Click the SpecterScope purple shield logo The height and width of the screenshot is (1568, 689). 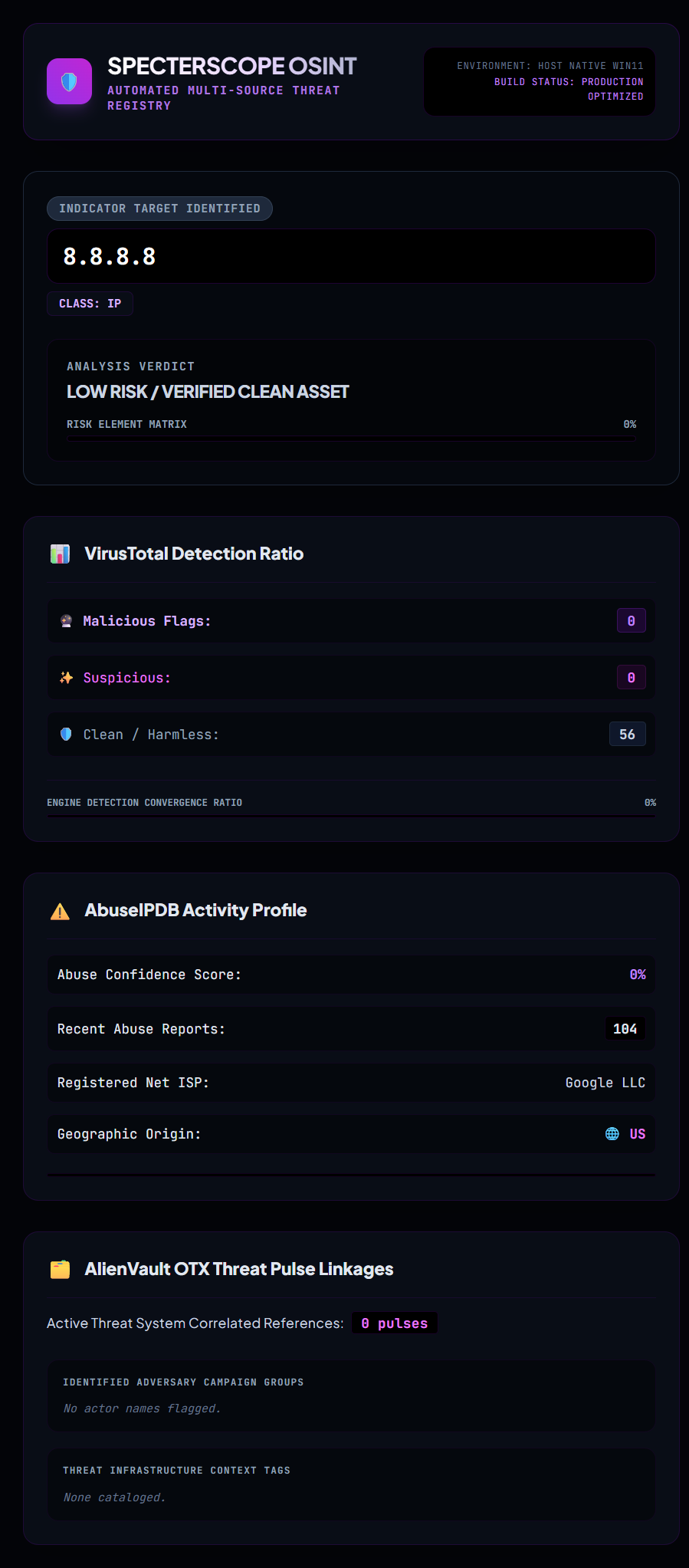(x=69, y=81)
